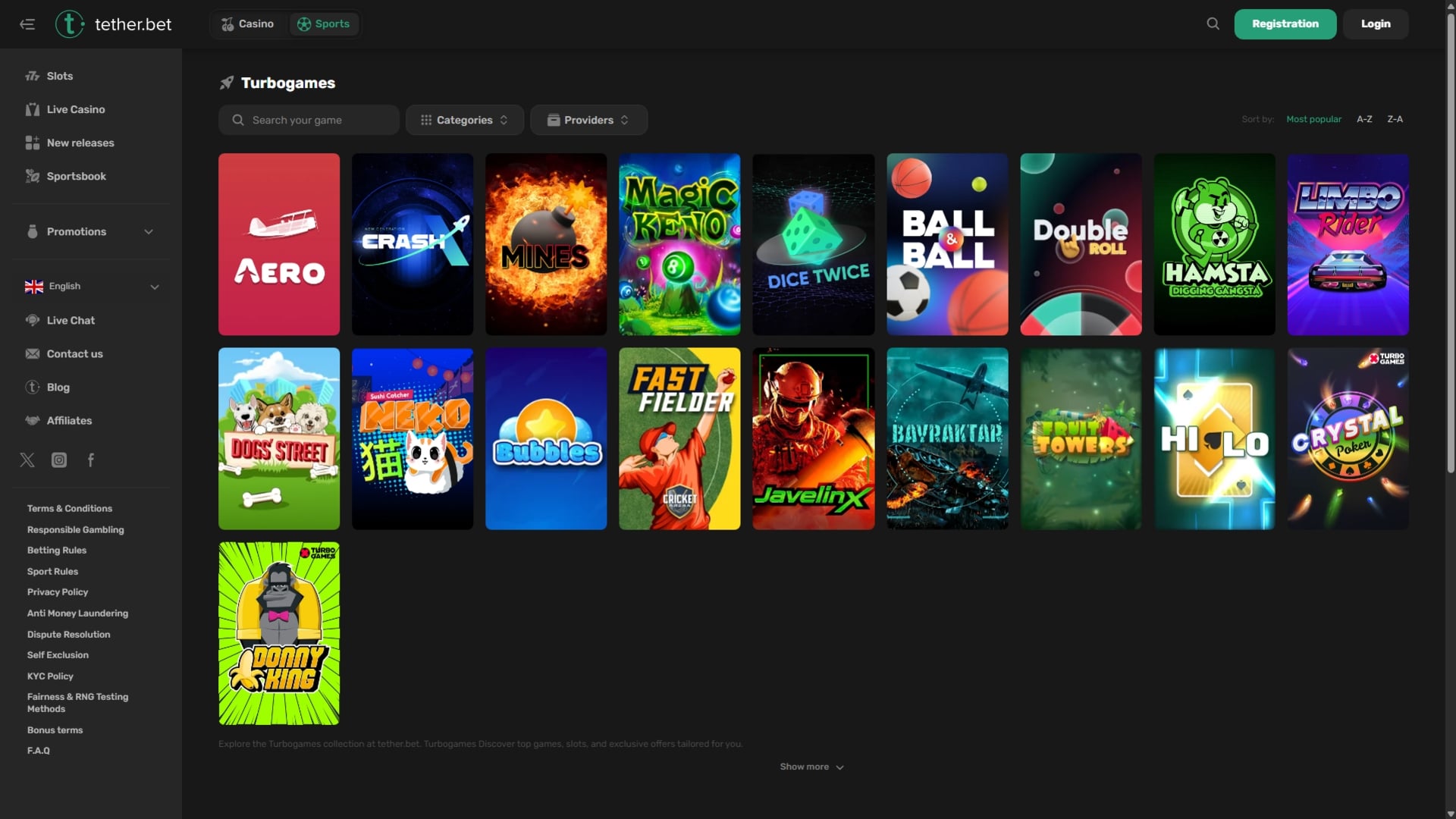The height and width of the screenshot is (819, 1456).
Task: Open the X (Twitter) social icon
Action: (27, 460)
